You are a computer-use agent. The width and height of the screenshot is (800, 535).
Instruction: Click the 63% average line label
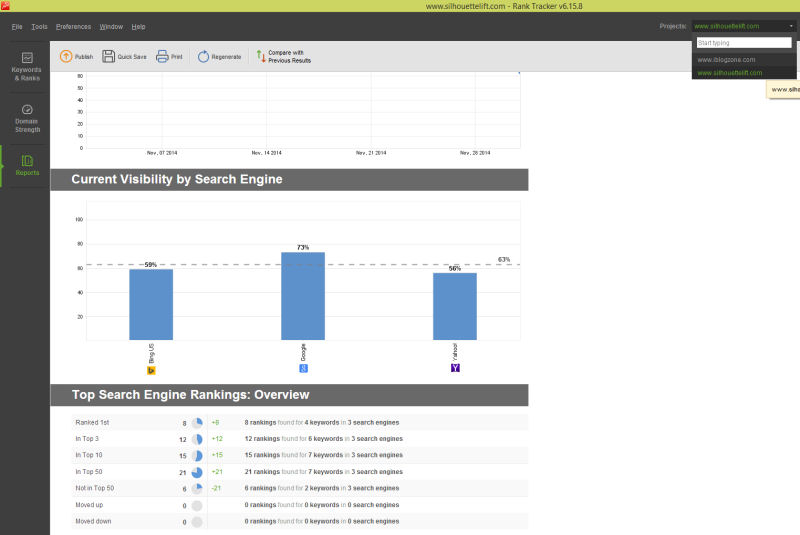tap(504, 260)
